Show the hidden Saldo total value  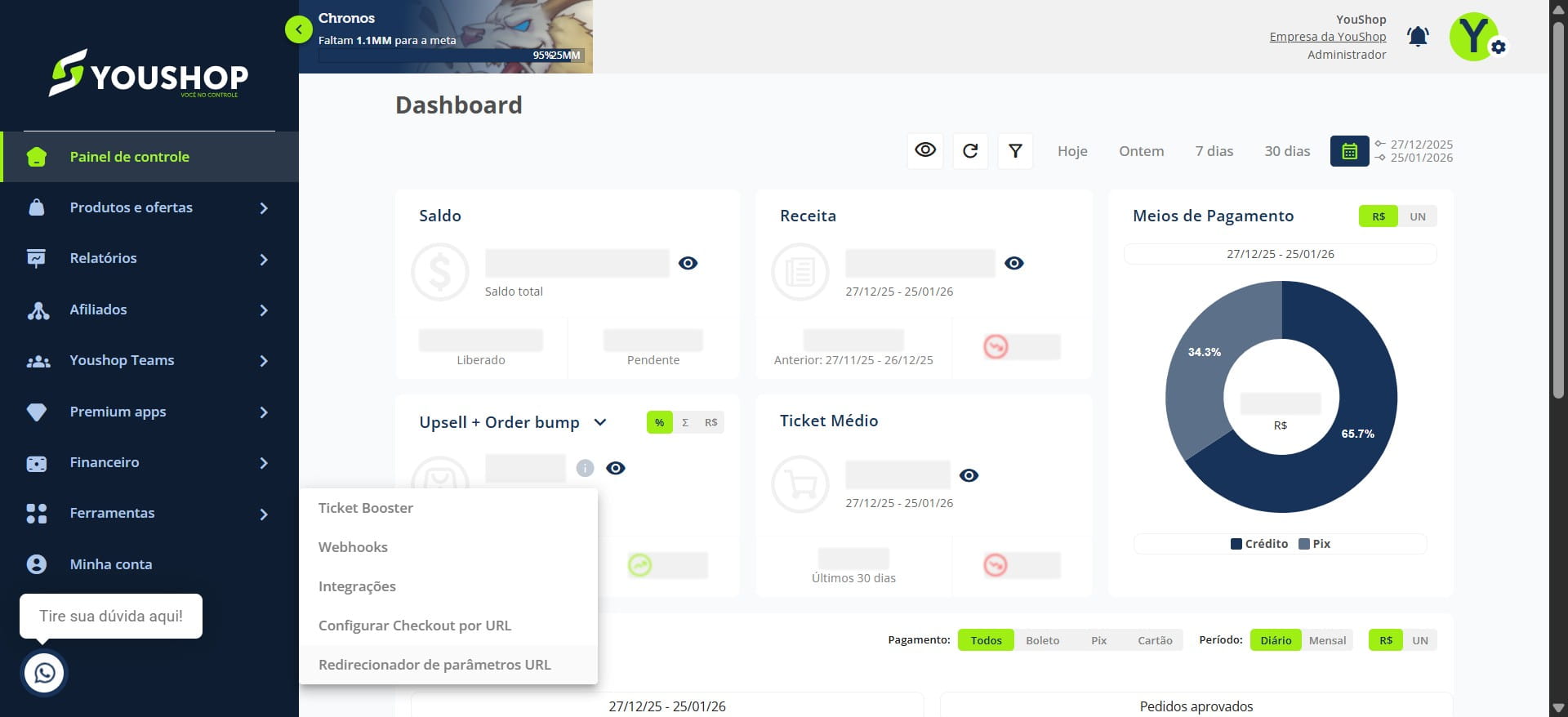[x=688, y=263]
